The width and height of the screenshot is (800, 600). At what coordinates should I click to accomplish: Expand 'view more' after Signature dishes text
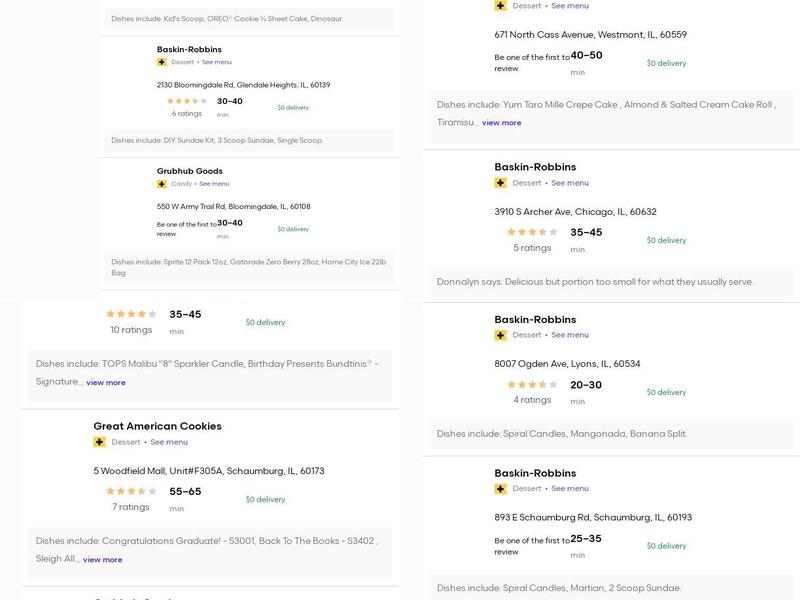point(105,382)
